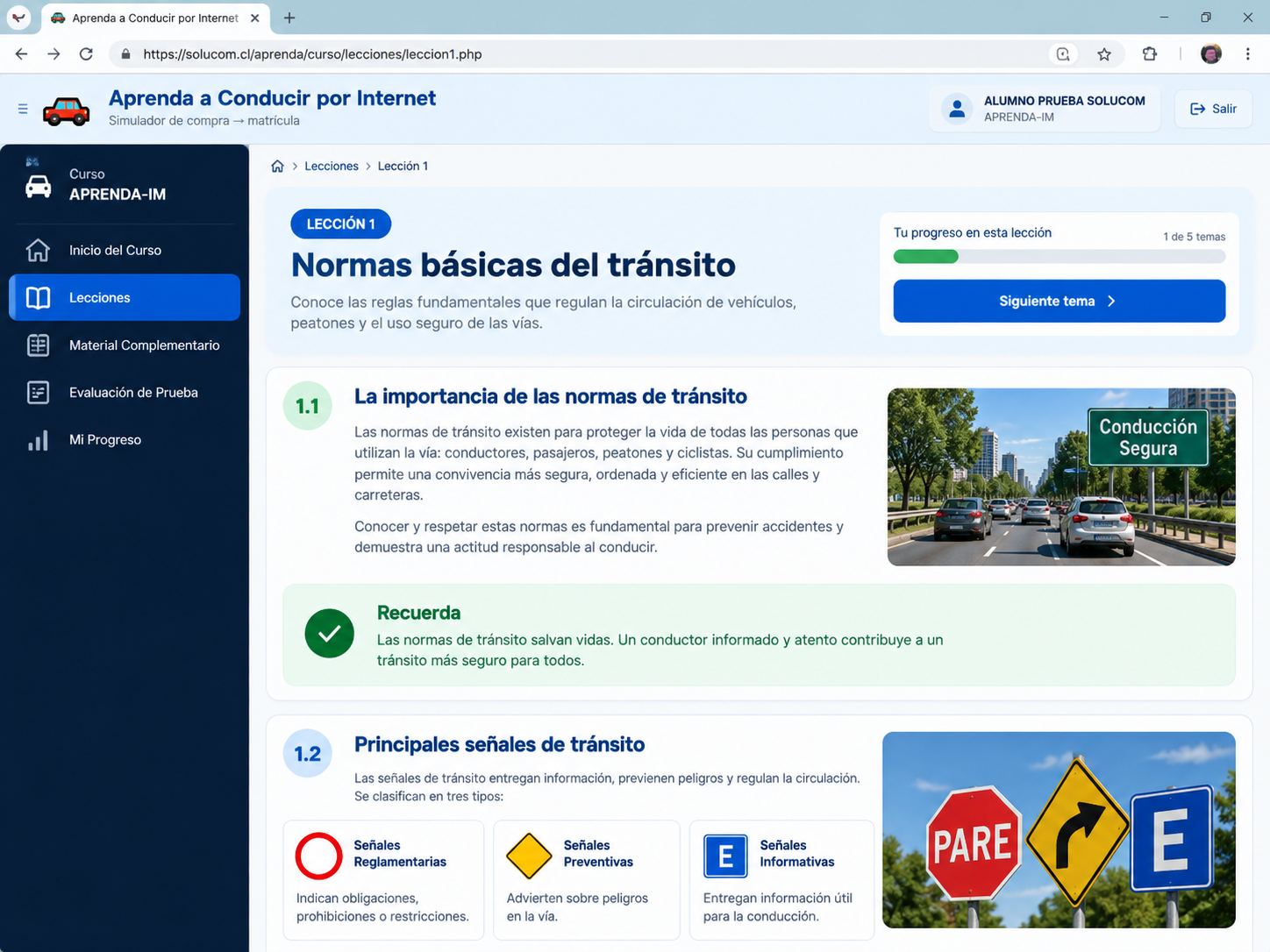
Task: Click the Siguiente tema button
Action: click(1059, 301)
